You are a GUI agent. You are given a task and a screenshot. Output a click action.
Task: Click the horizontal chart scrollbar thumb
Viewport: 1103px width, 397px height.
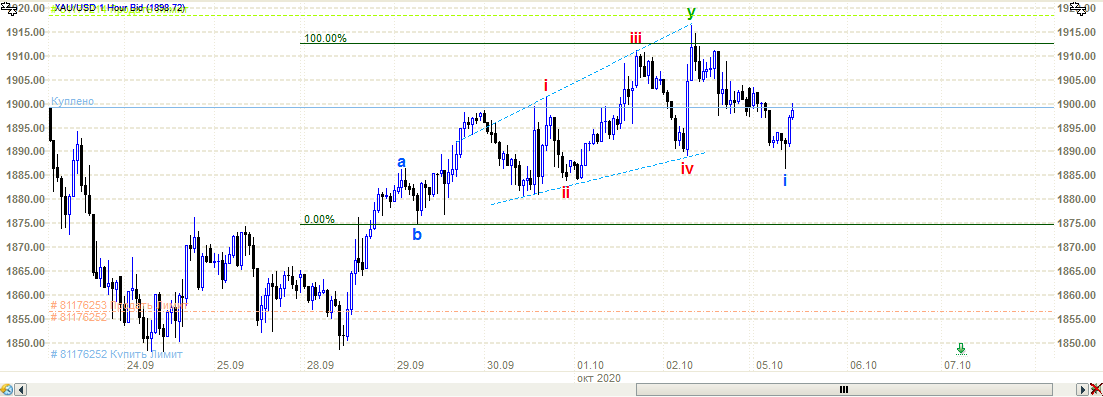(x=843, y=389)
